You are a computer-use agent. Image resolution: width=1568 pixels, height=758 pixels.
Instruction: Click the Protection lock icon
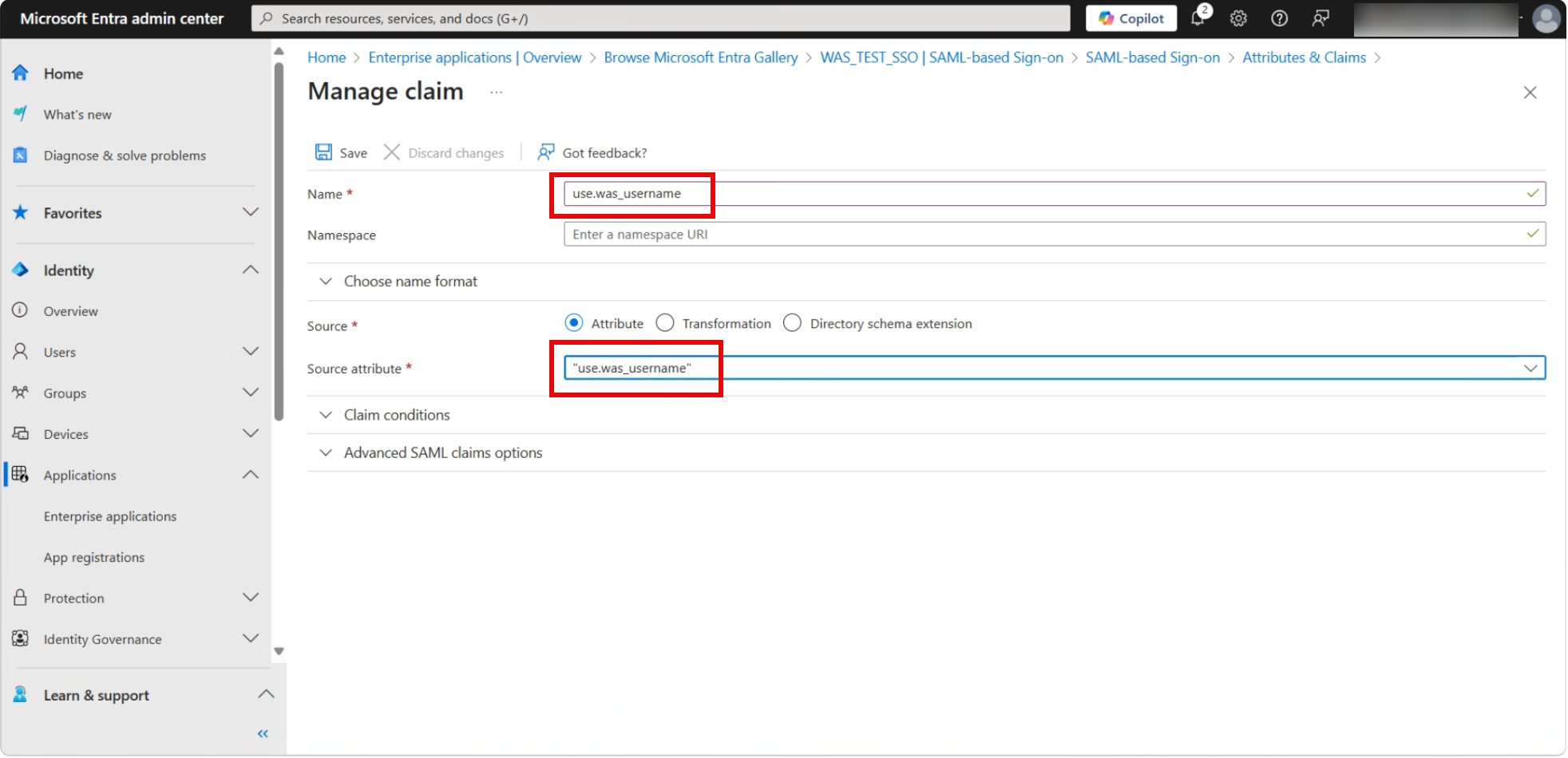(21, 598)
